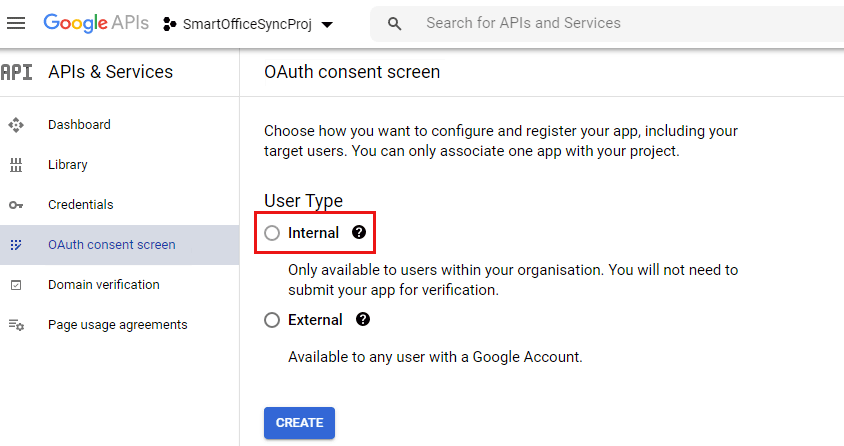The image size is (844, 446).
Task: Click the OAuth consent screen dotted icon
Action: click(x=16, y=245)
